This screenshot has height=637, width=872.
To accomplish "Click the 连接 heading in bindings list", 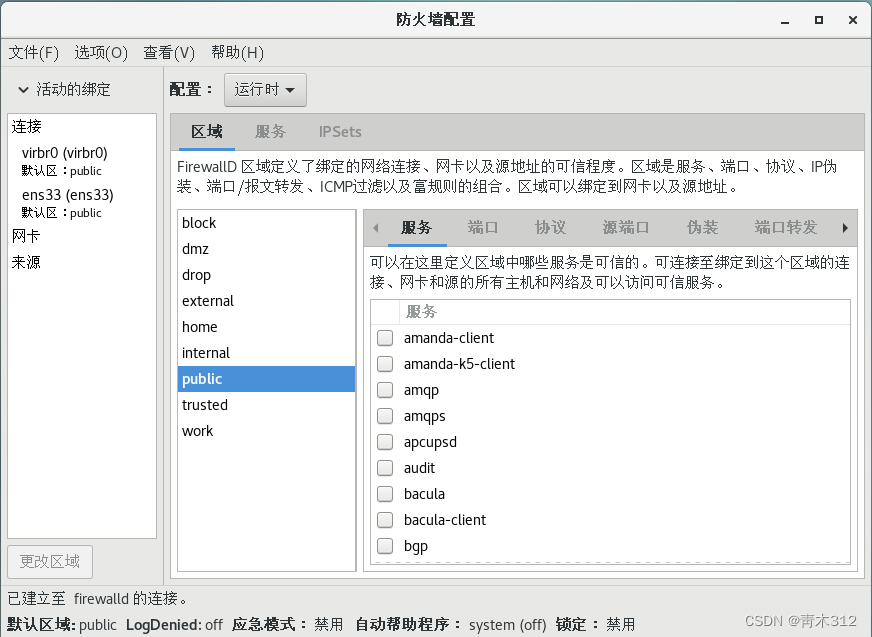I will [27, 127].
